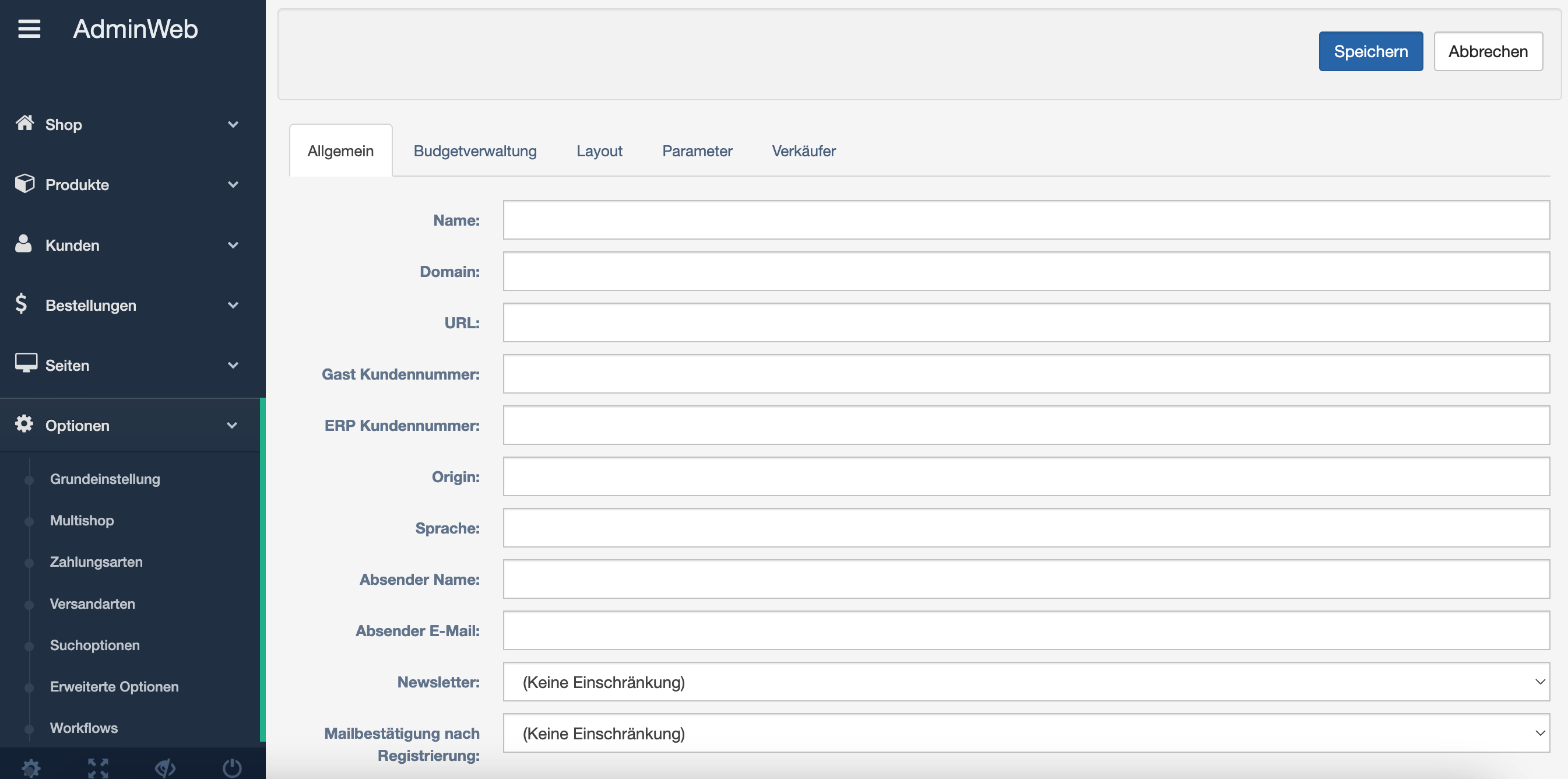Open Grundeinstellung in the sidebar
This screenshot has width=1568, height=779.
[106, 479]
